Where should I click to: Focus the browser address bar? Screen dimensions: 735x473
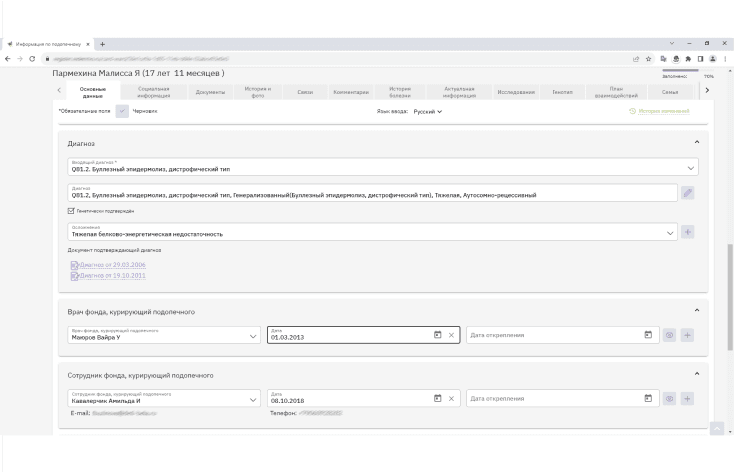pos(338,59)
